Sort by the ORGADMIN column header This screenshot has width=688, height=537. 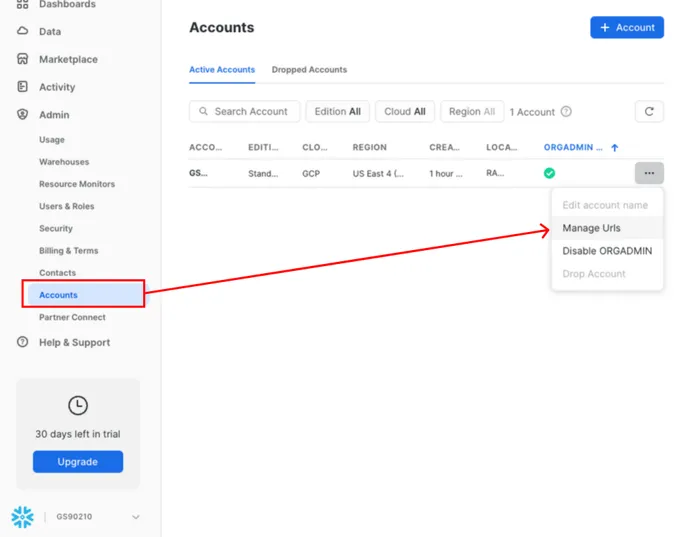(x=573, y=147)
